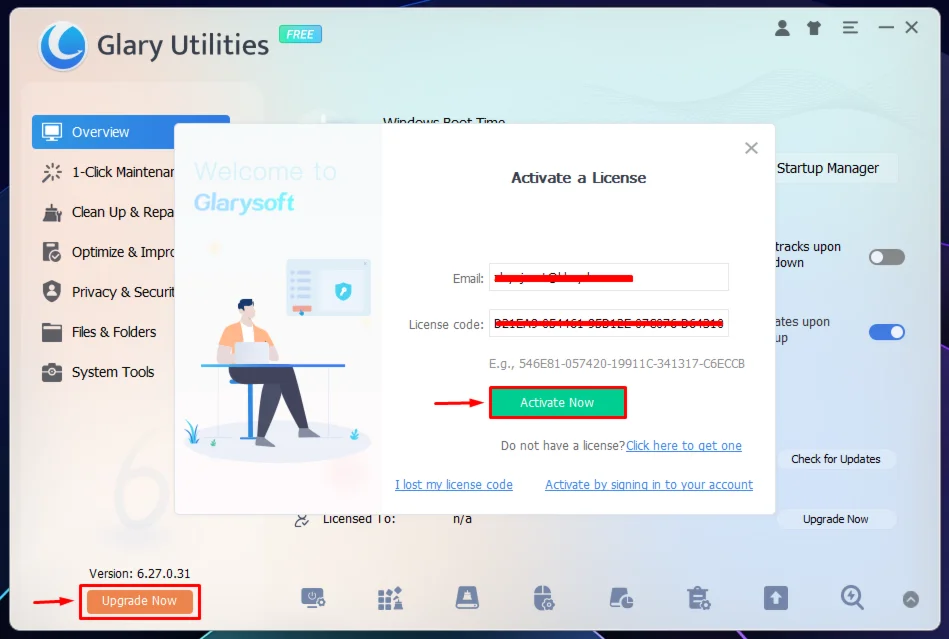Close the Activate a License dialog

click(751, 148)
